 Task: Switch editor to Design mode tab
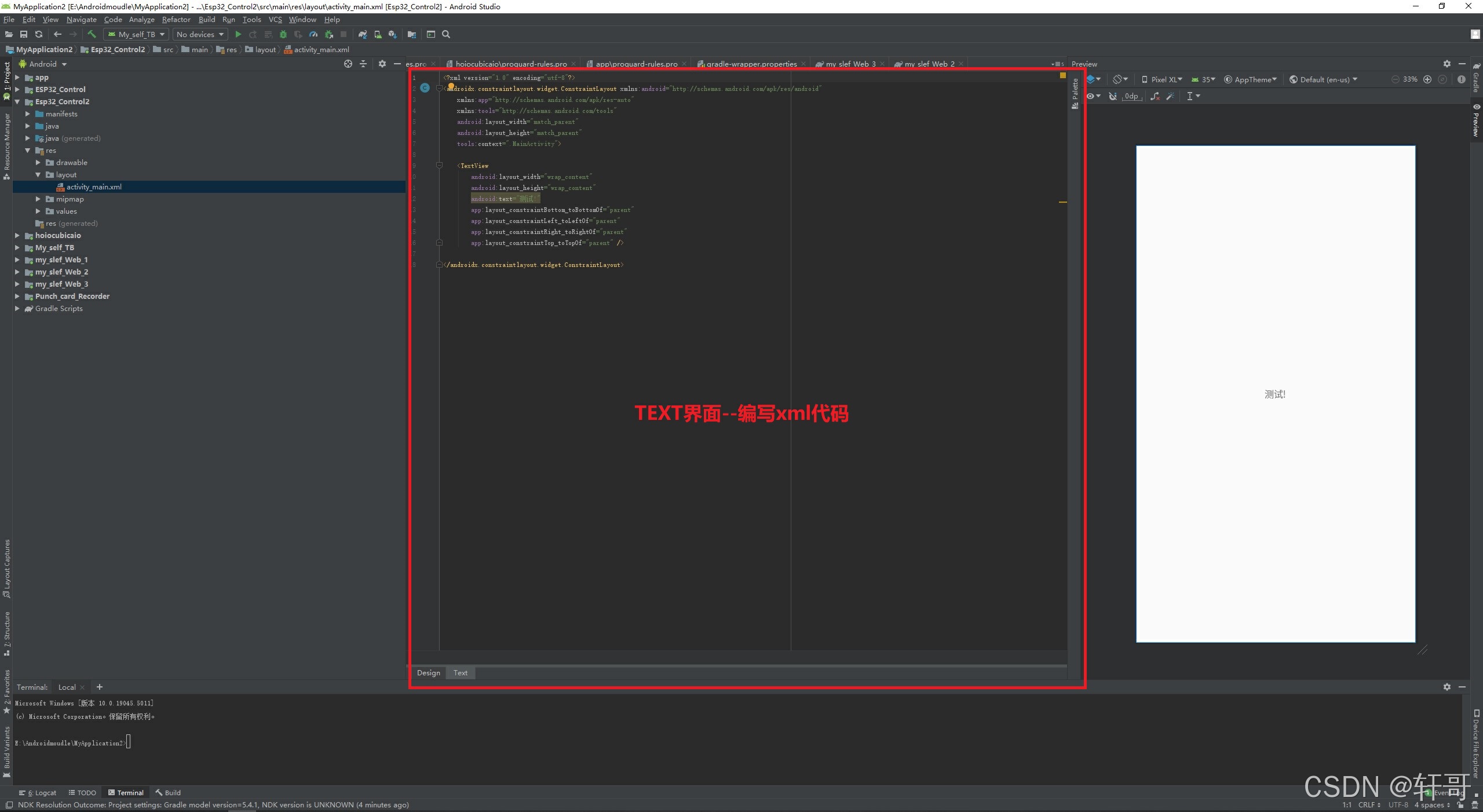428,672
